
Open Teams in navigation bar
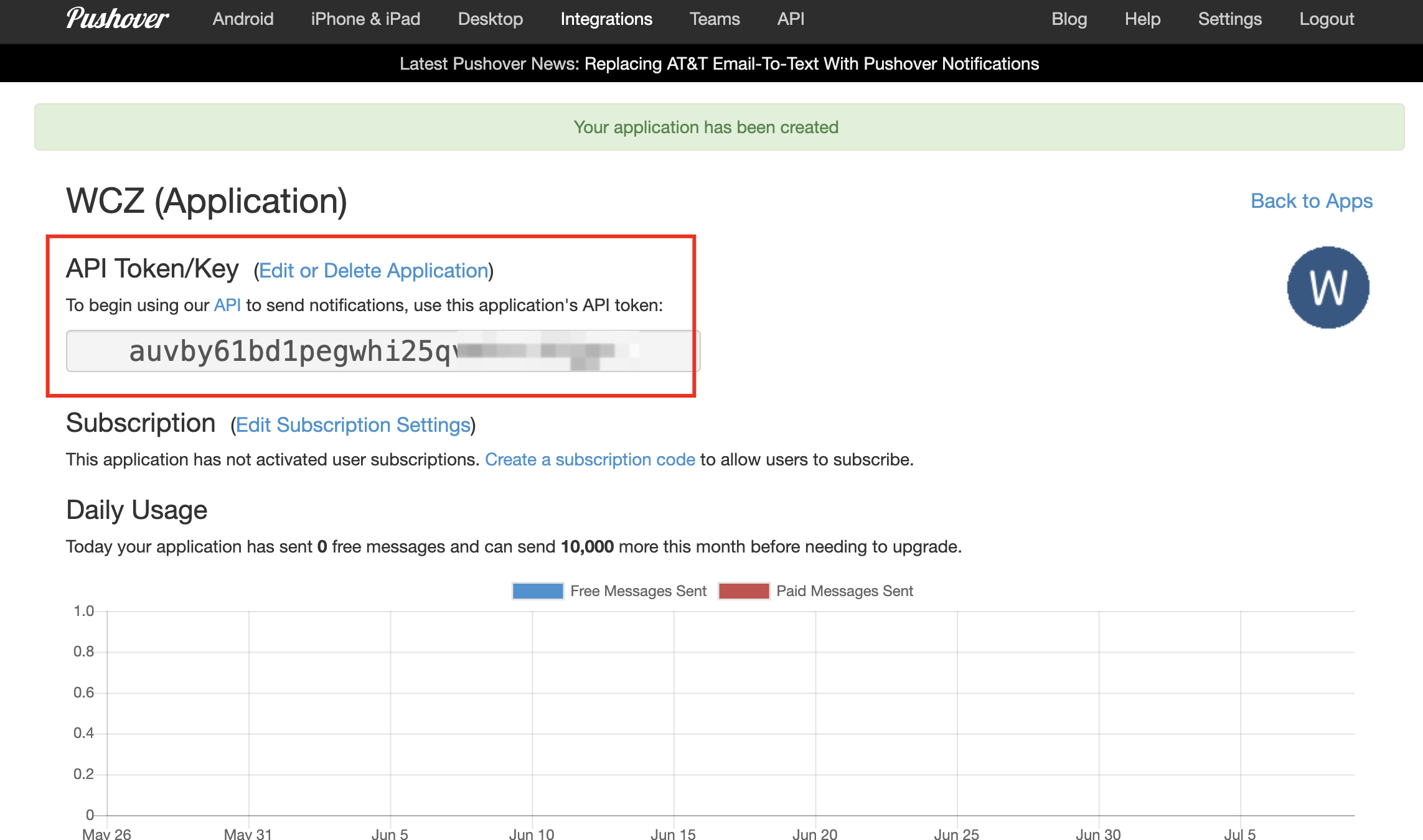(x=714, y=19)
